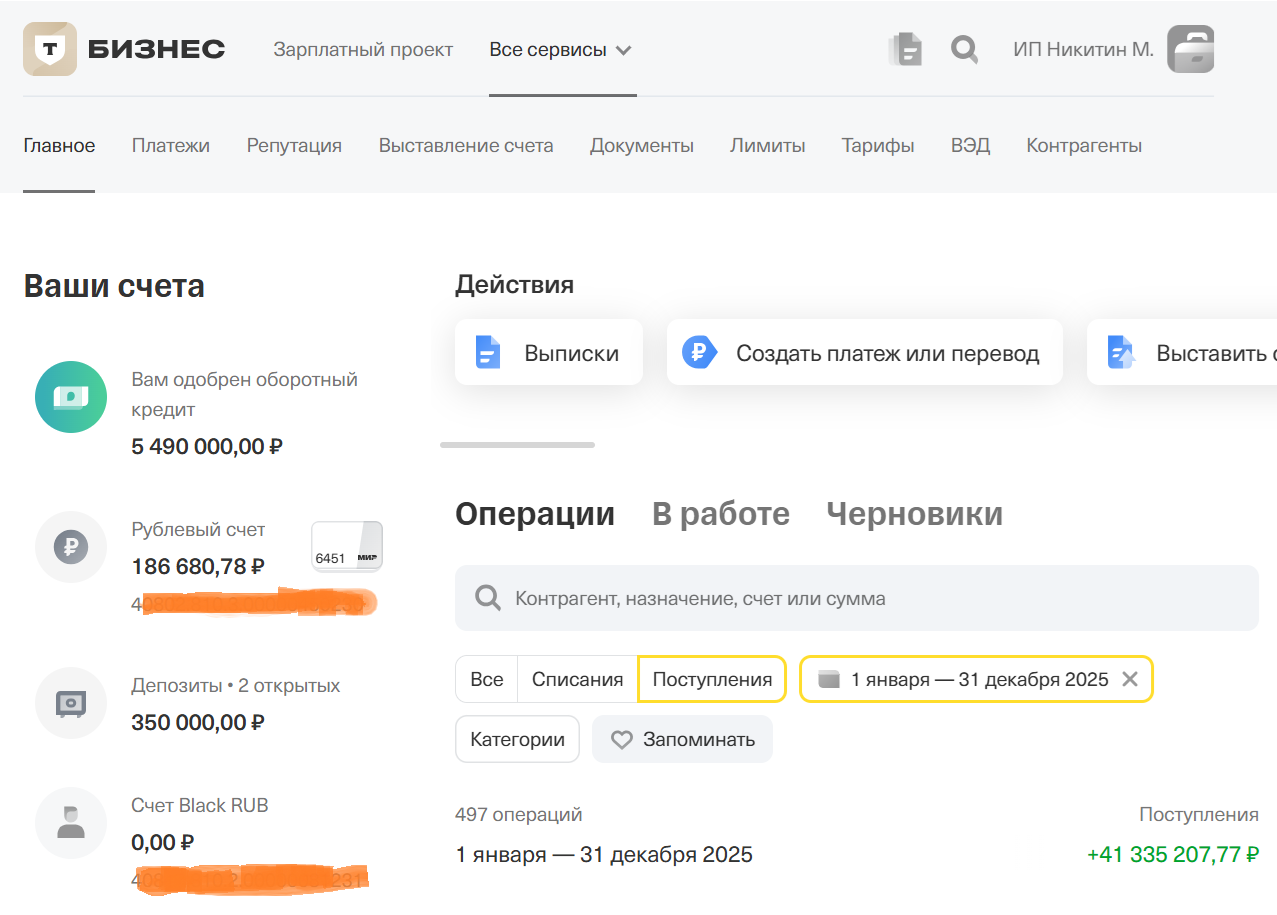Click the T-Business shield logo
The image size is (1277, 915).
(49, 50)
